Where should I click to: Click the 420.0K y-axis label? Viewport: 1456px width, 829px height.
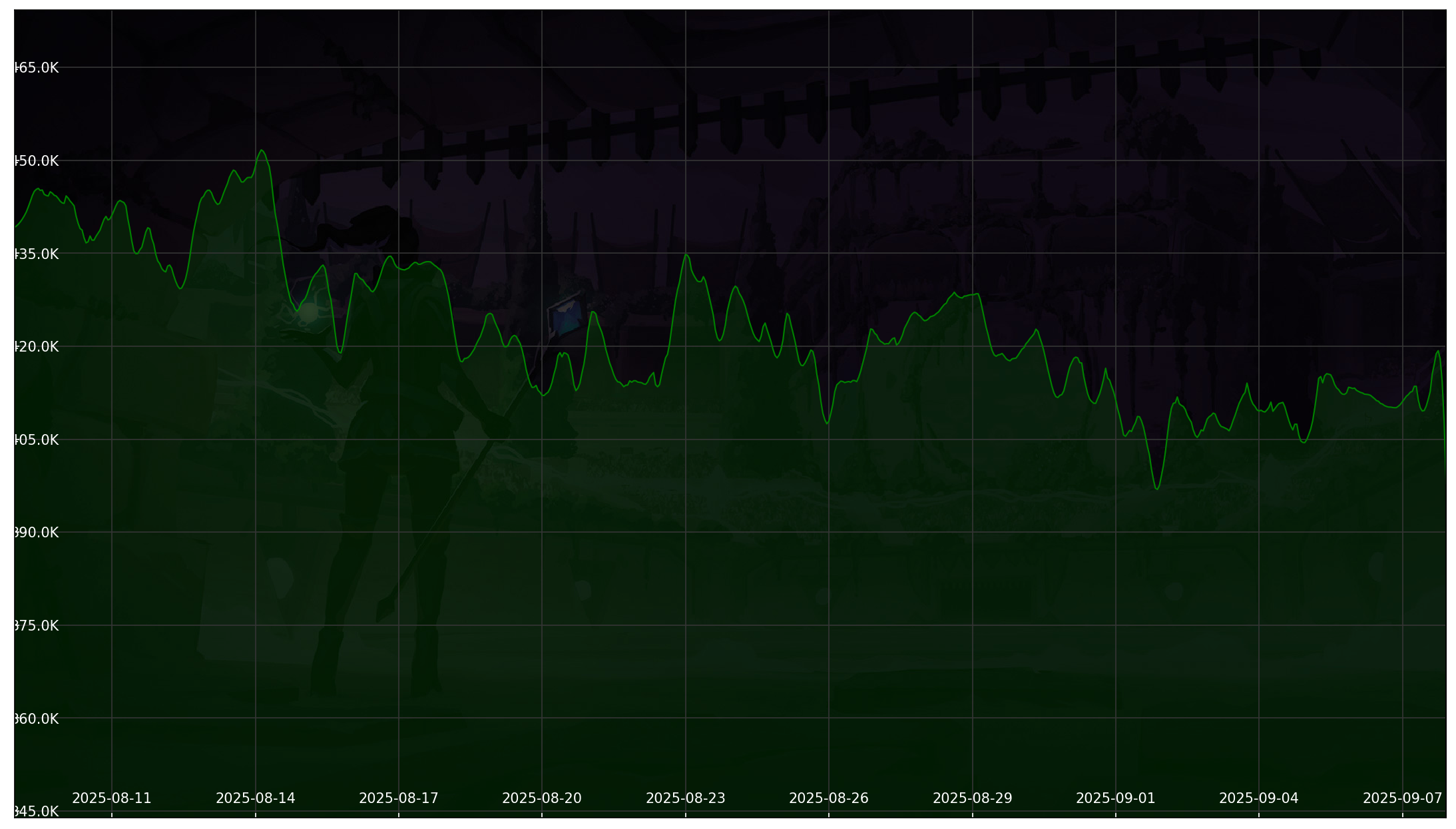point(37,347)
